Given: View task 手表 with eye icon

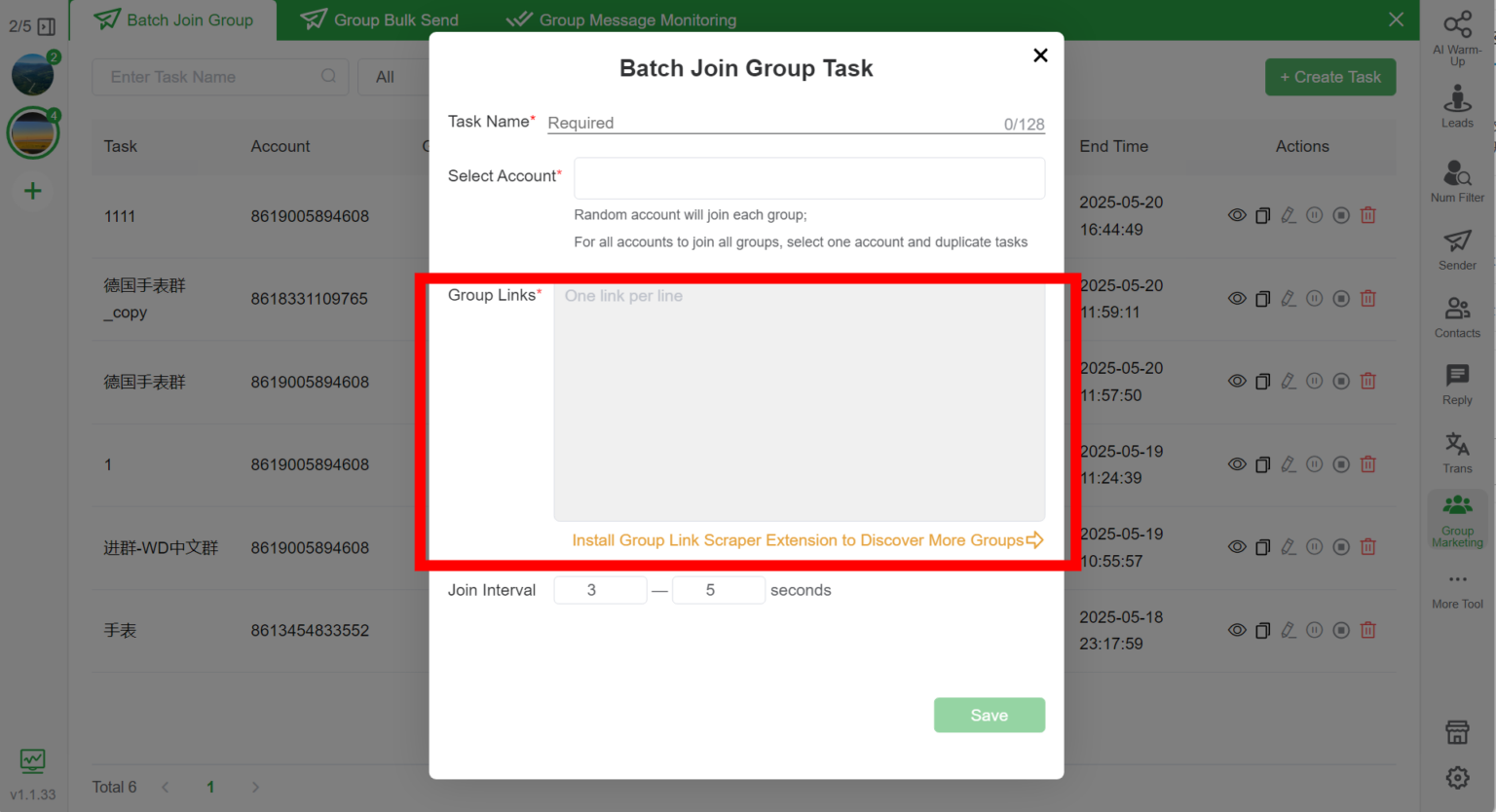Looking at the screenshot, I should point(1237,630).
